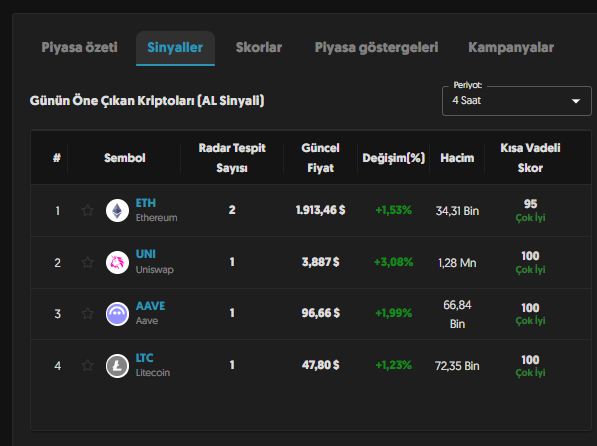Click the Günün Öne Çıkan Kriptoları heading
Image resolution: width=597 pixels, height=446 pixels.
click(147, 101)
